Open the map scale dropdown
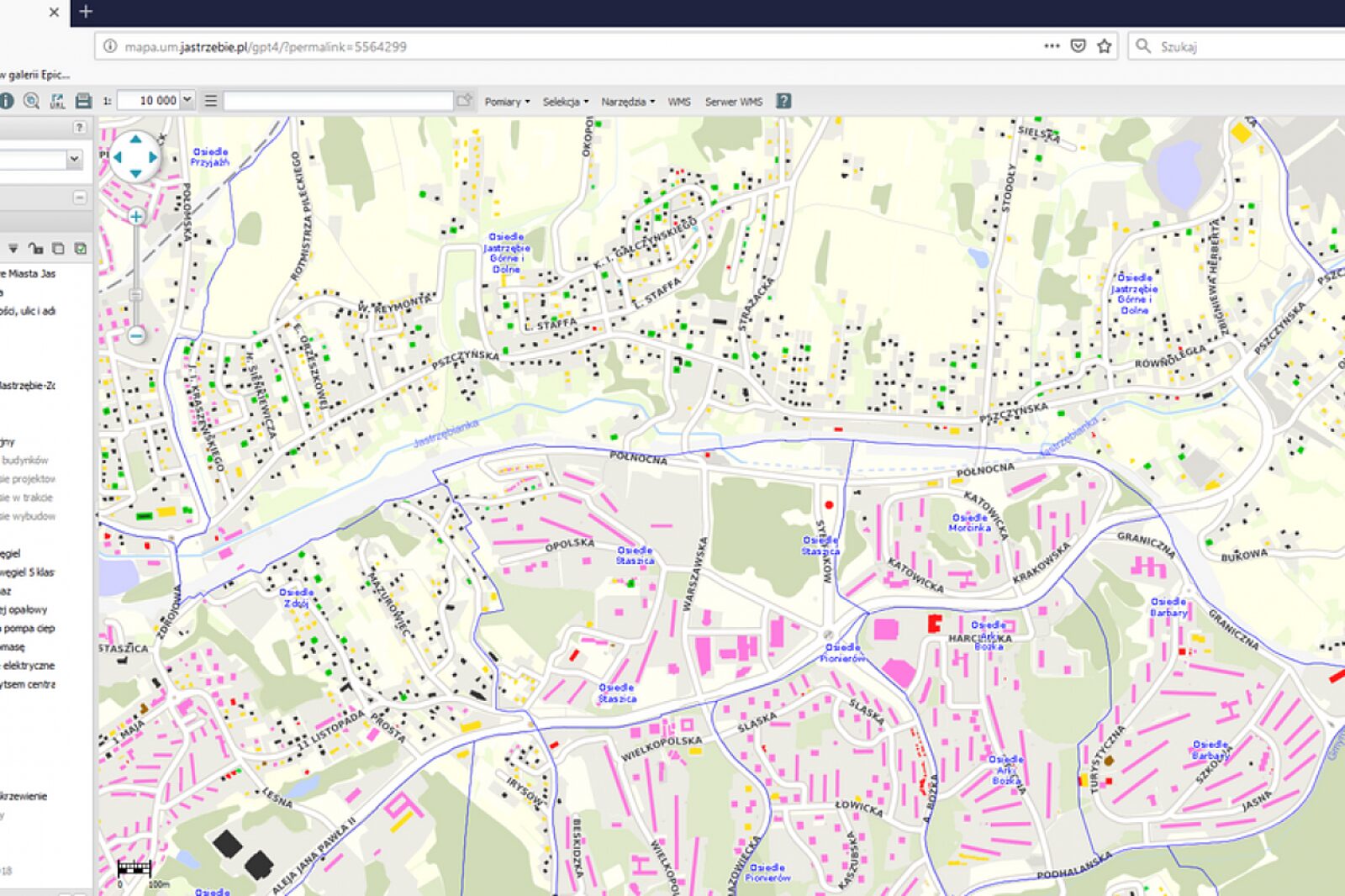Image resolution: width=1345 pixels, height=896 pixels. coord(187,101)
